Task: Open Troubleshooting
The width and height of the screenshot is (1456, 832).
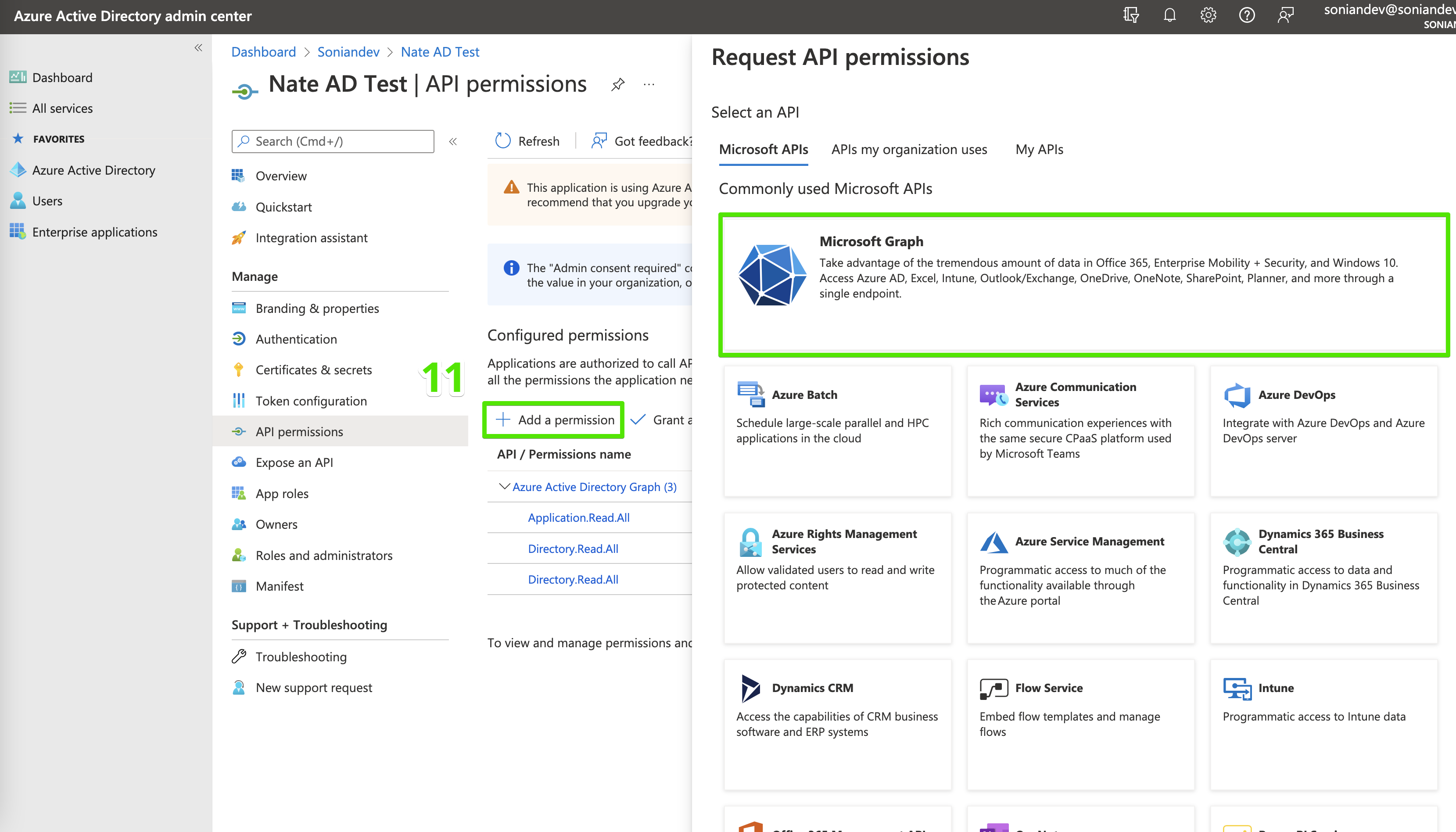Action: tap(301, 656)
